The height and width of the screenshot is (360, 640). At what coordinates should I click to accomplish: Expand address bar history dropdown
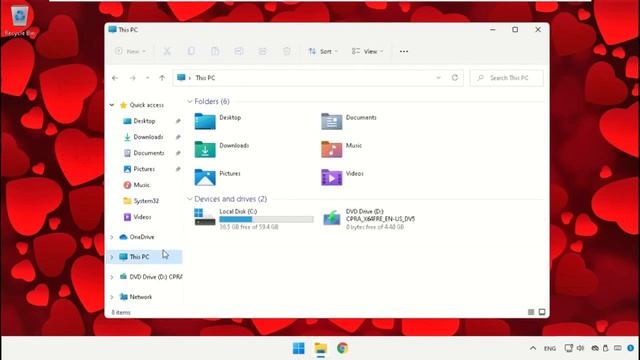[438, 78]
